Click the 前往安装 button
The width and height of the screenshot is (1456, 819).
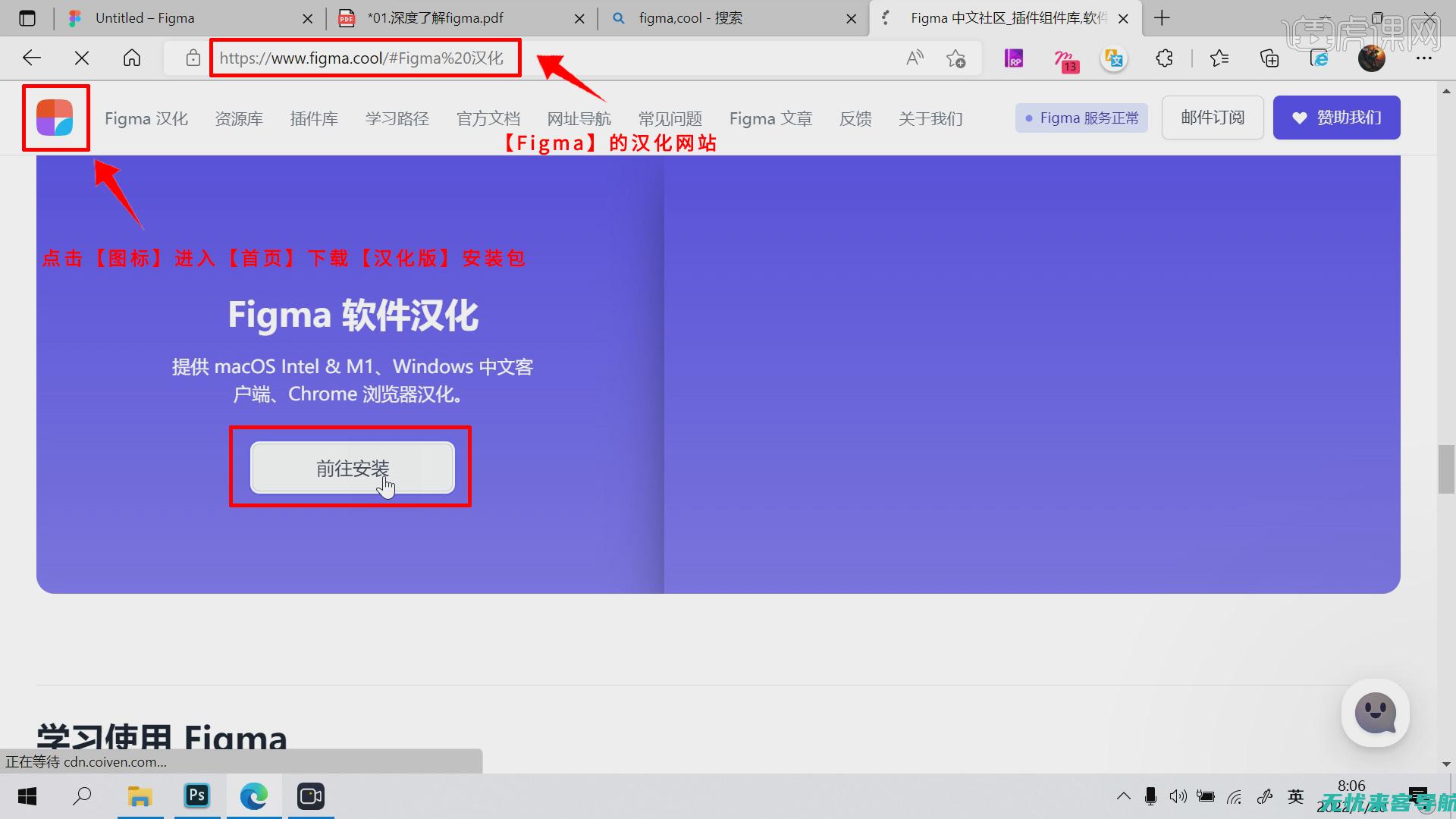[352, 468]
